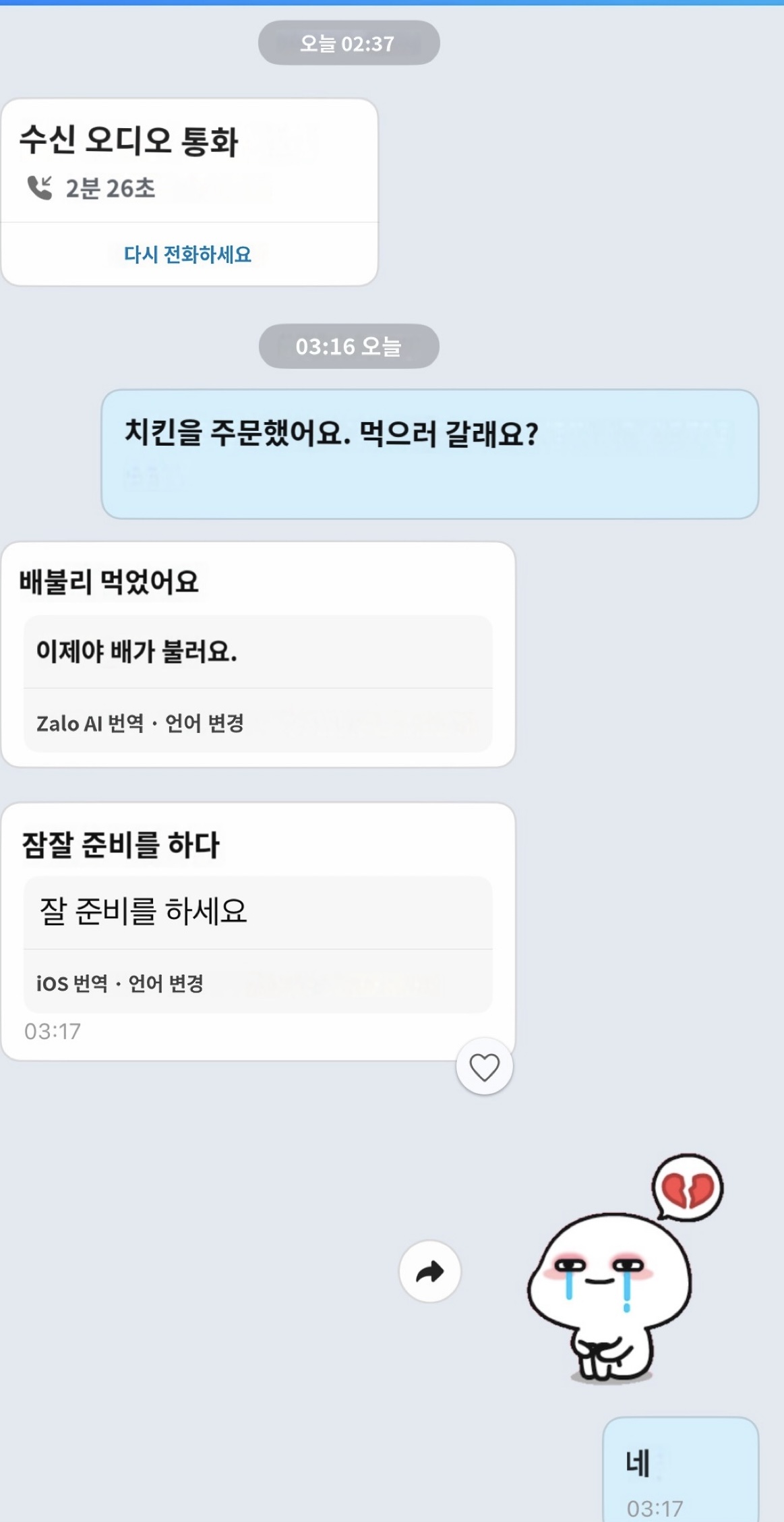
Task: Tap the '03:16 오늘' timestamp pill
Action: pos(349,347)
